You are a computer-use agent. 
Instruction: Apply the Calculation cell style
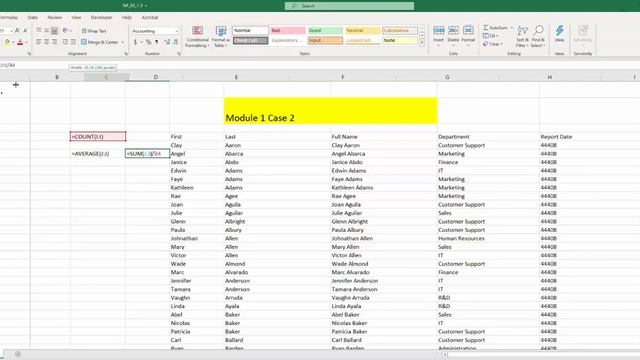[400, 31]
